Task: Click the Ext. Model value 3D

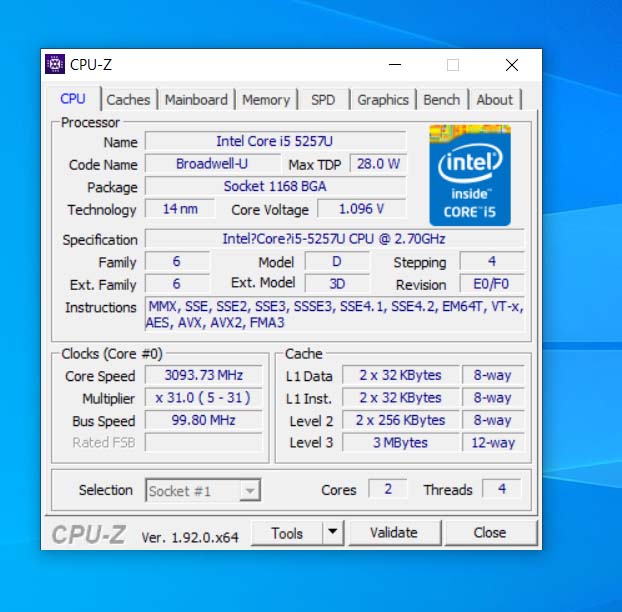Action: [337, 284]
